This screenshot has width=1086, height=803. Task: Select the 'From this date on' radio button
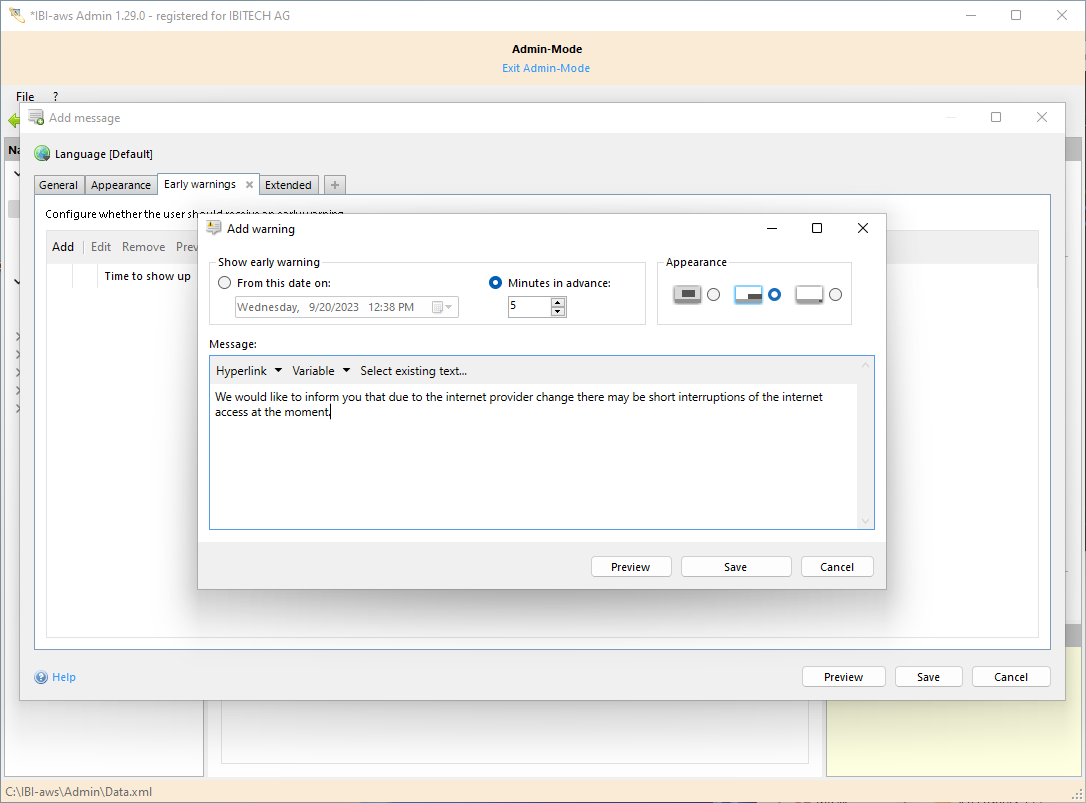coord(224,283)
